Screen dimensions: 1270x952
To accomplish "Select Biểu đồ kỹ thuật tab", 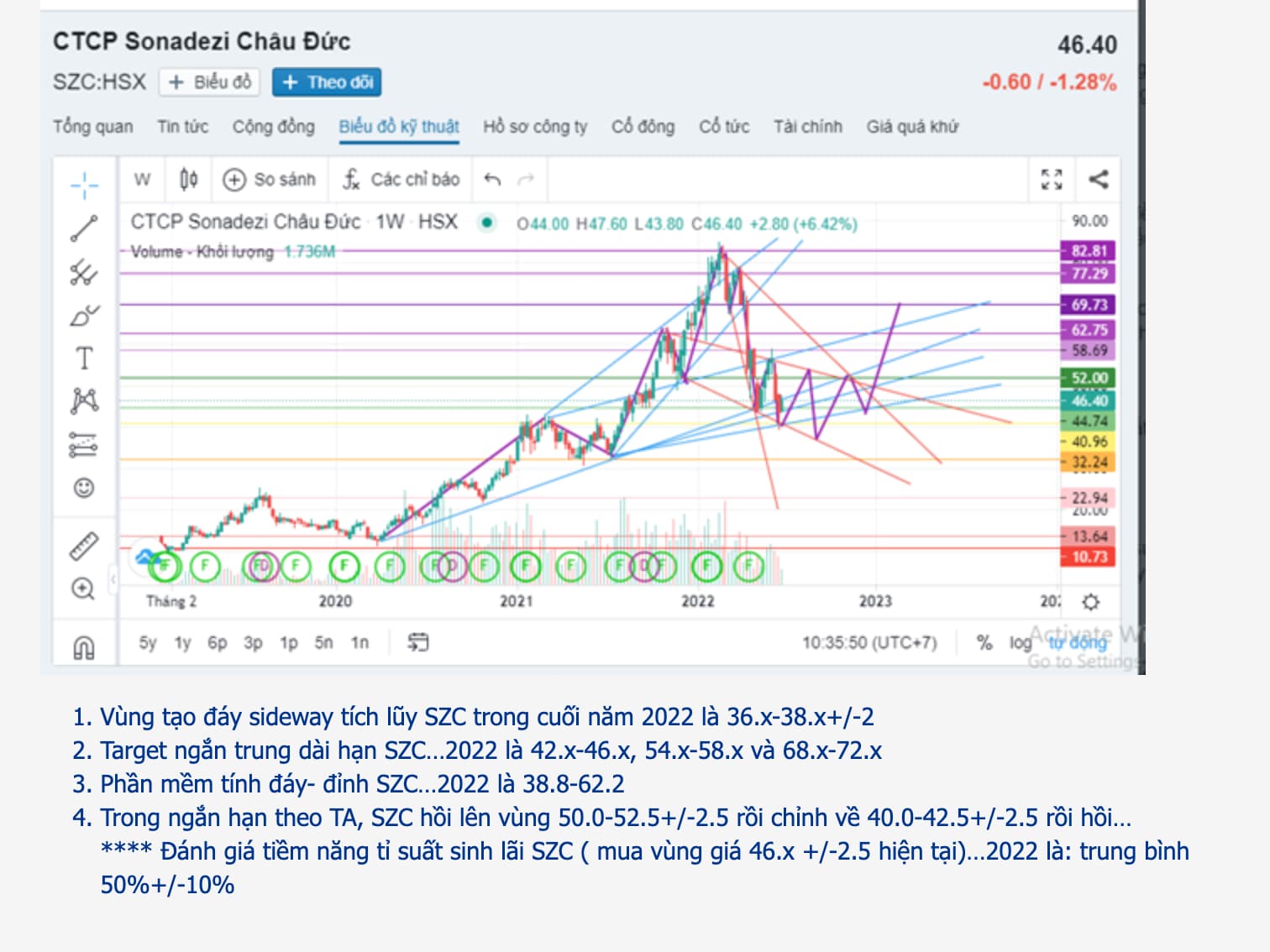I will point(399,127).
